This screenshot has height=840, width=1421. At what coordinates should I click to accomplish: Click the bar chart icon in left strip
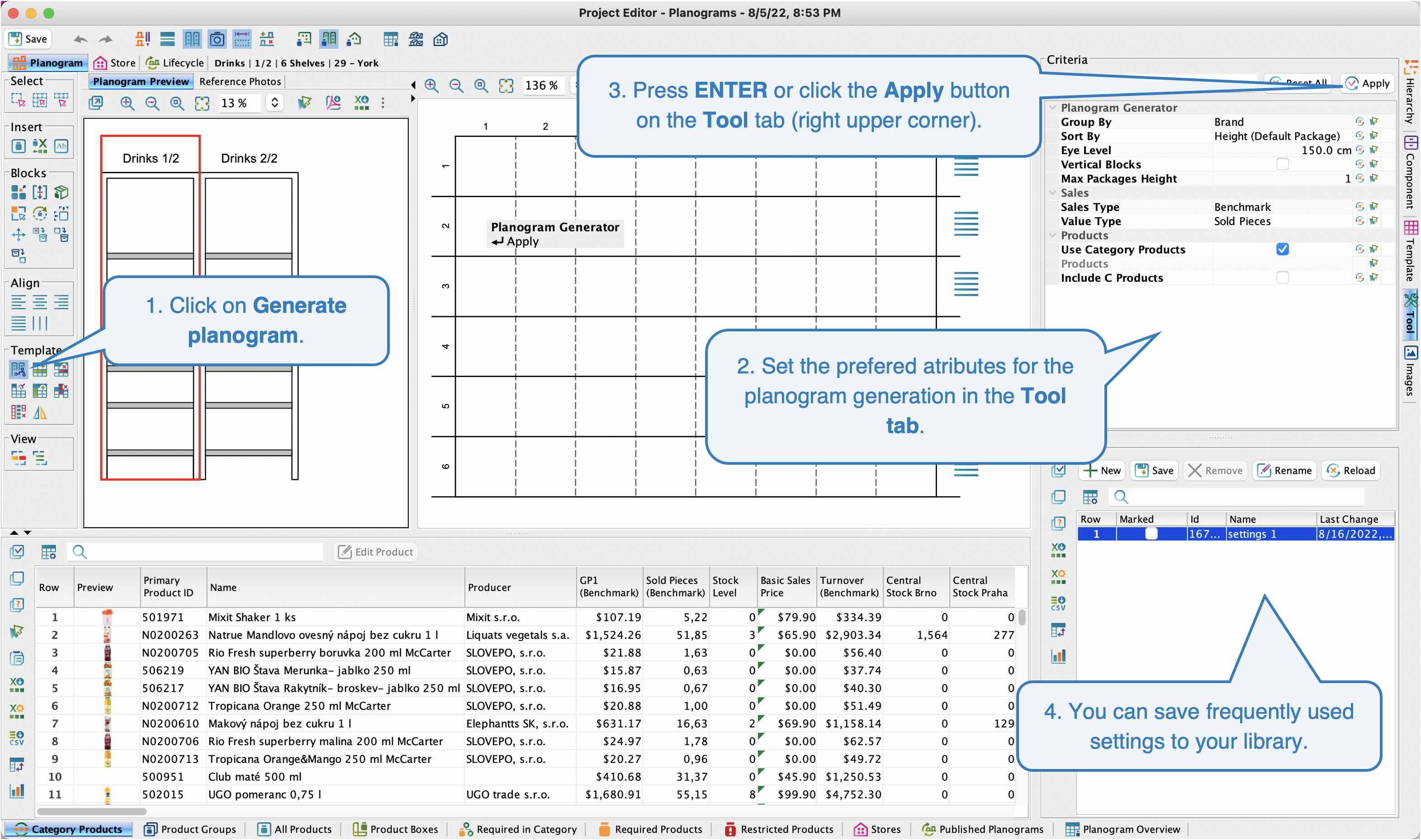(17, 790)
